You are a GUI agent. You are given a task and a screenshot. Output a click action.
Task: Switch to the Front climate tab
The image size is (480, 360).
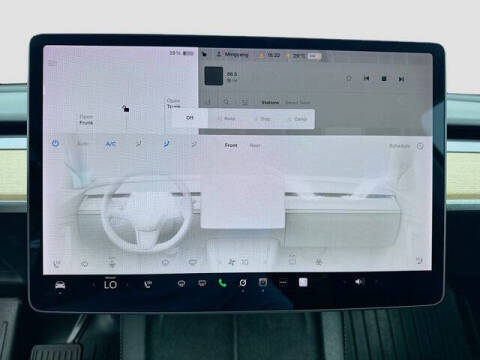(x=231, y=145)
